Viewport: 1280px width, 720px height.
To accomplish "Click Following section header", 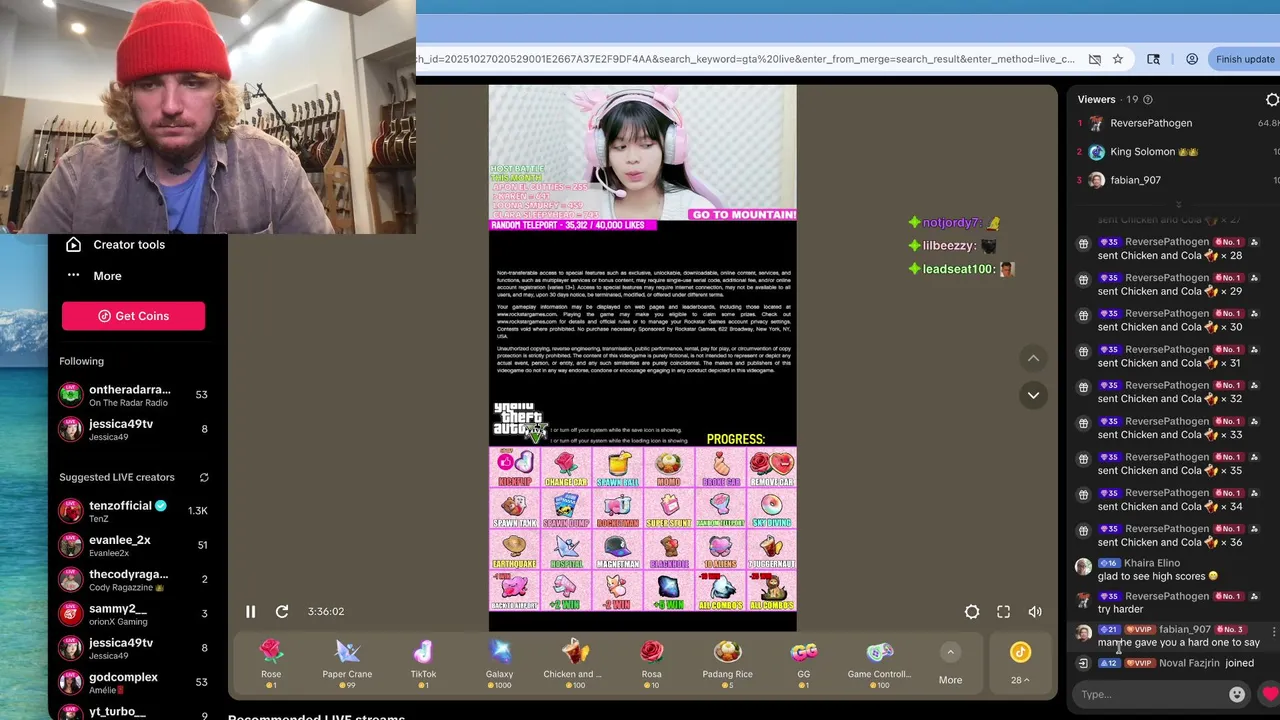I will (81, 361).
